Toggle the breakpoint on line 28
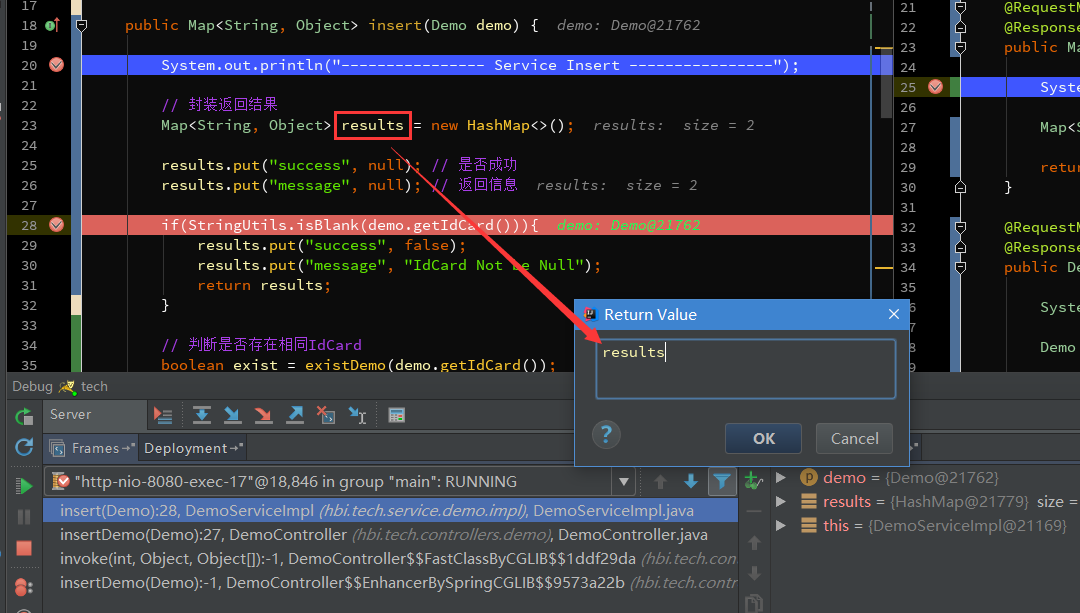Screen dimensions: 1080x613 tap(56, 225)
